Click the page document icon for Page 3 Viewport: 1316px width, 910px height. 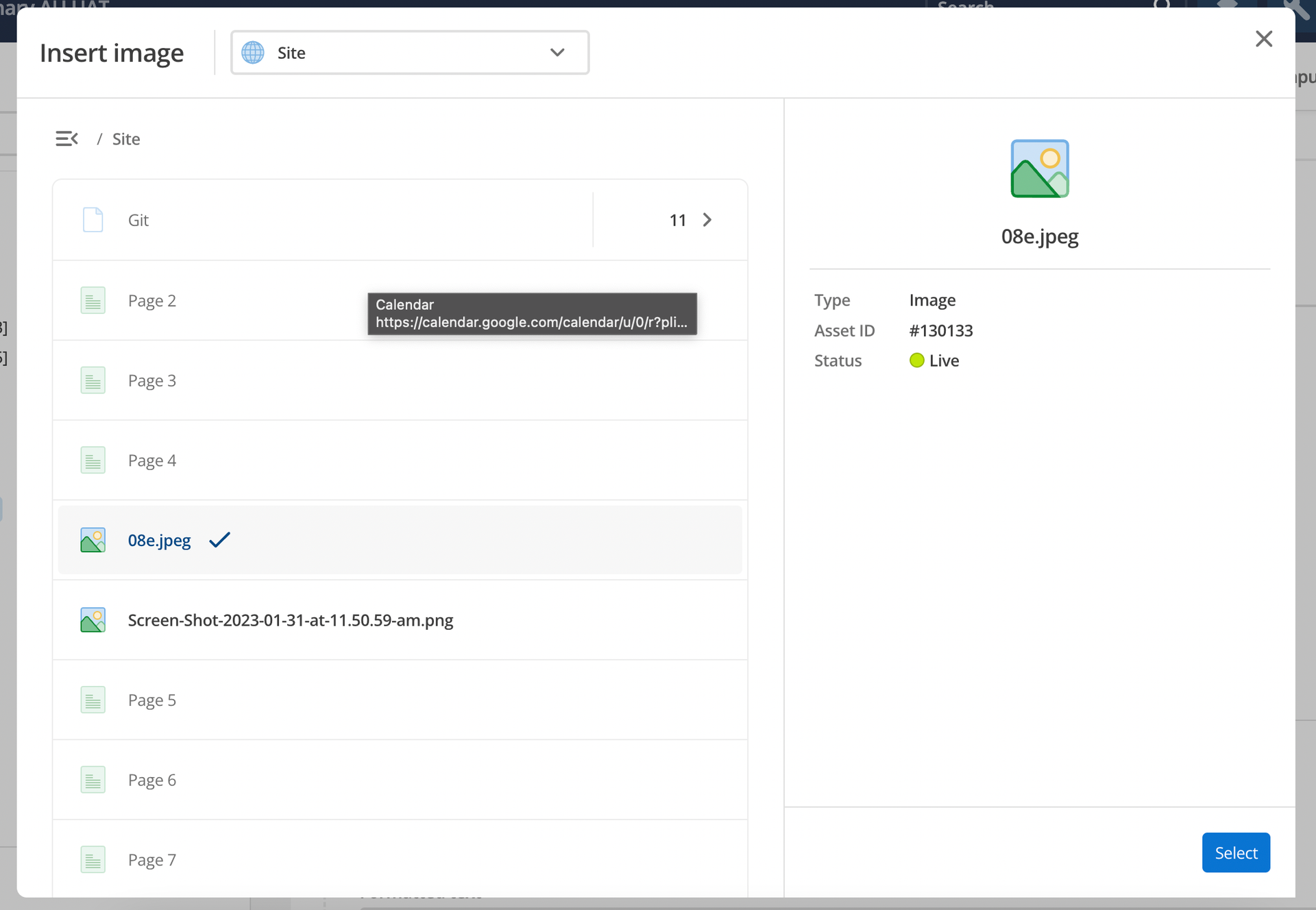(93, 379)
